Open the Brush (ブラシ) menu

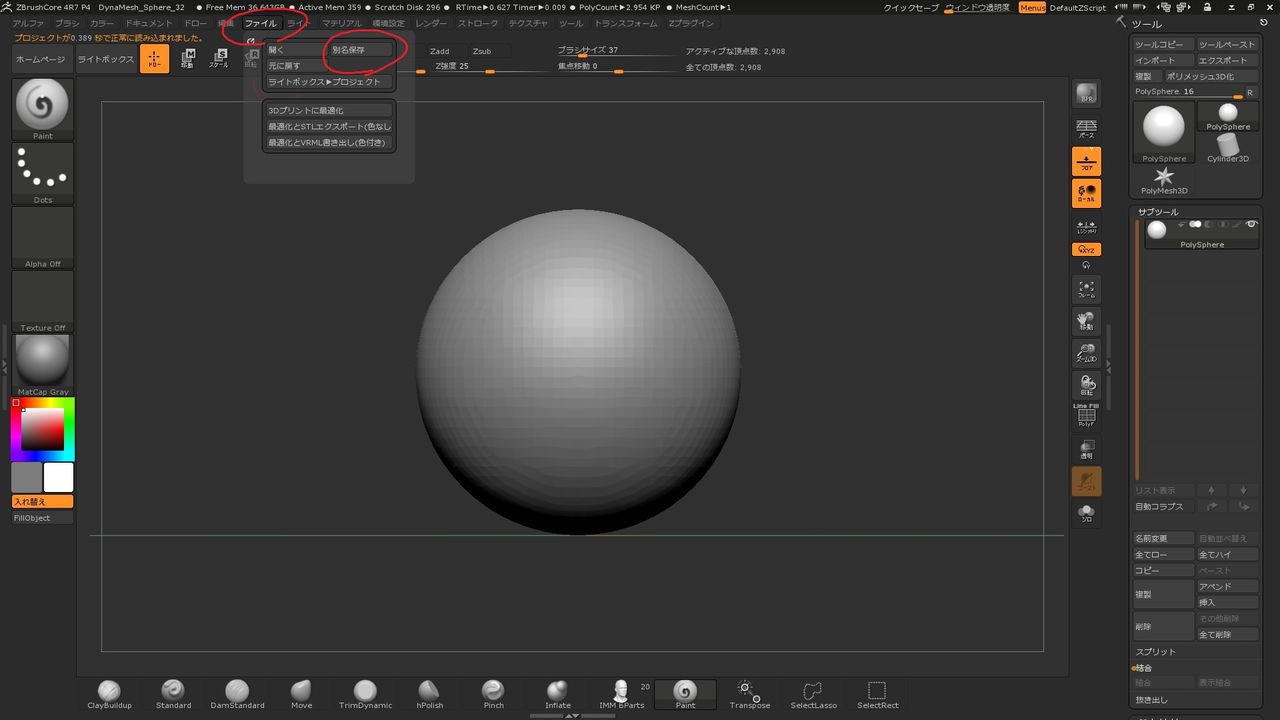[x=67, y=23]
